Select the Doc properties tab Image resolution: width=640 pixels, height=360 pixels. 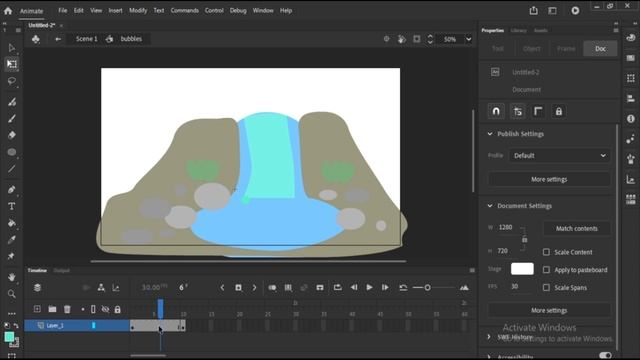click(600, 49)
